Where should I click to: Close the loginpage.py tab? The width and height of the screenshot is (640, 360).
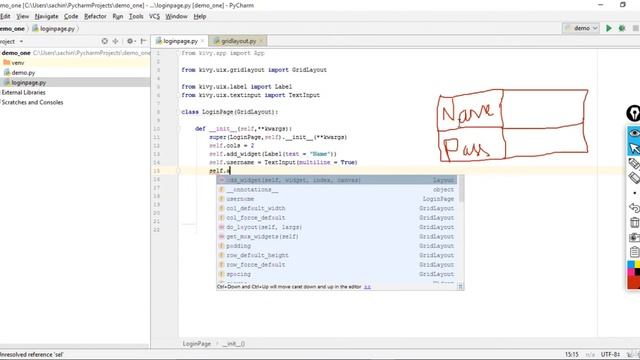[202, 41]
